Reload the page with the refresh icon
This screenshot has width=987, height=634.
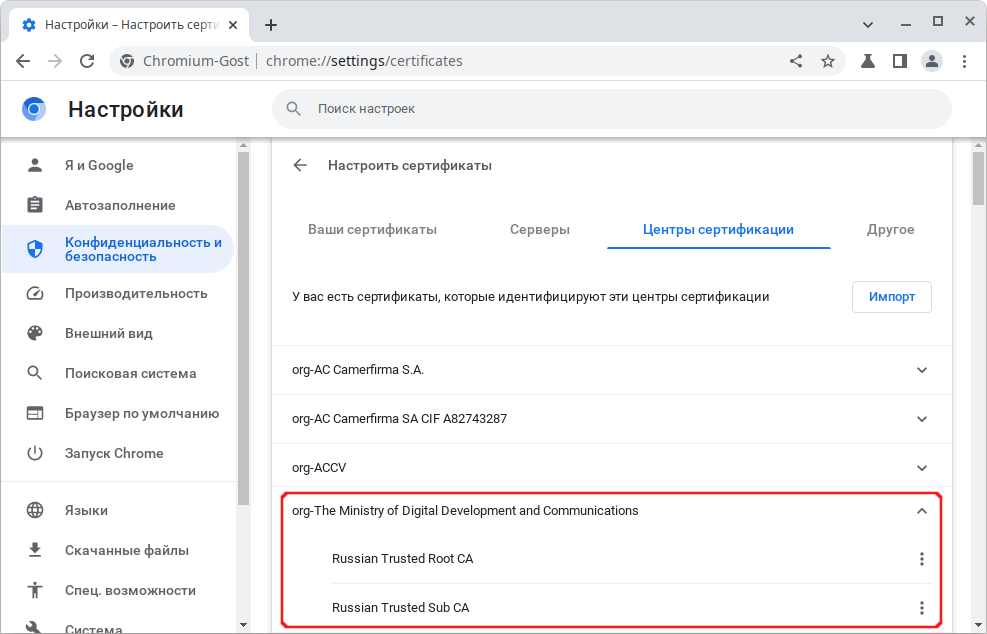point(87,61)
